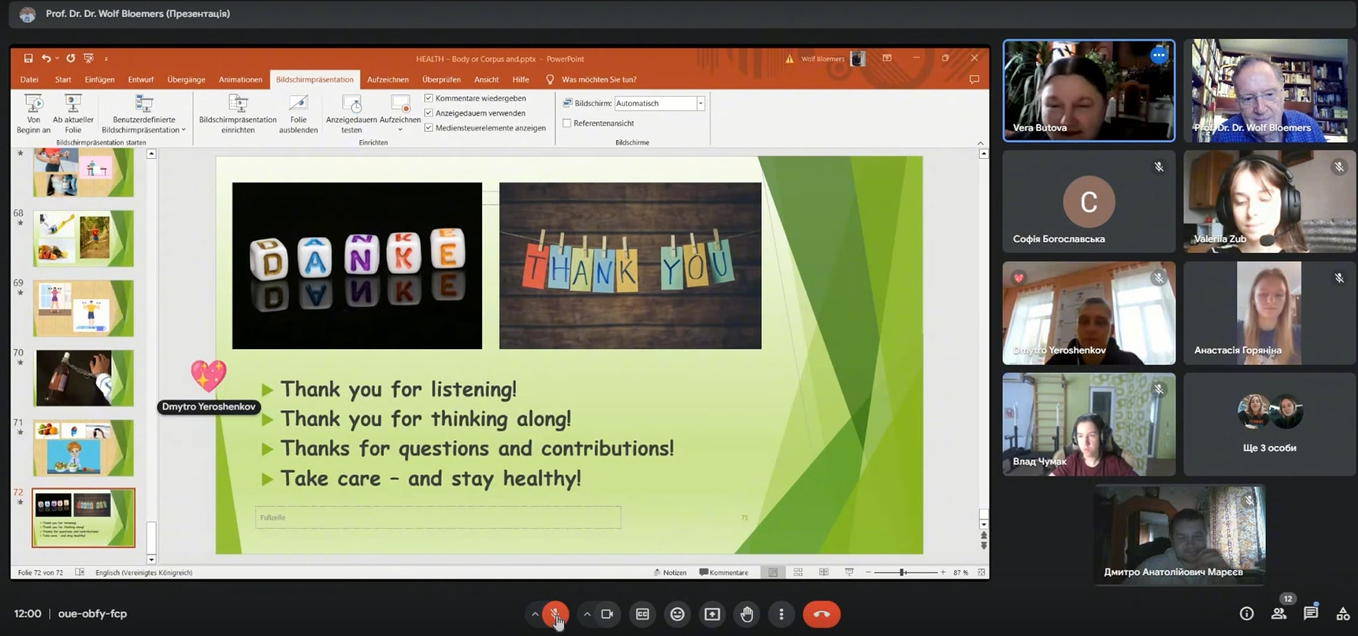Expand audio settings arrow beside microphone
This screenshot has width=1358, height=636.
pos(535,614)
